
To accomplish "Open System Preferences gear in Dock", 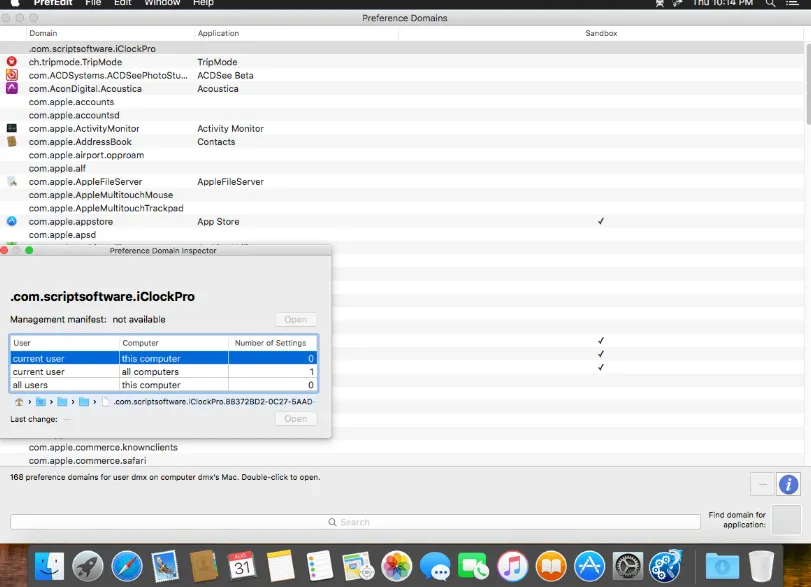I will coord(627,566).
